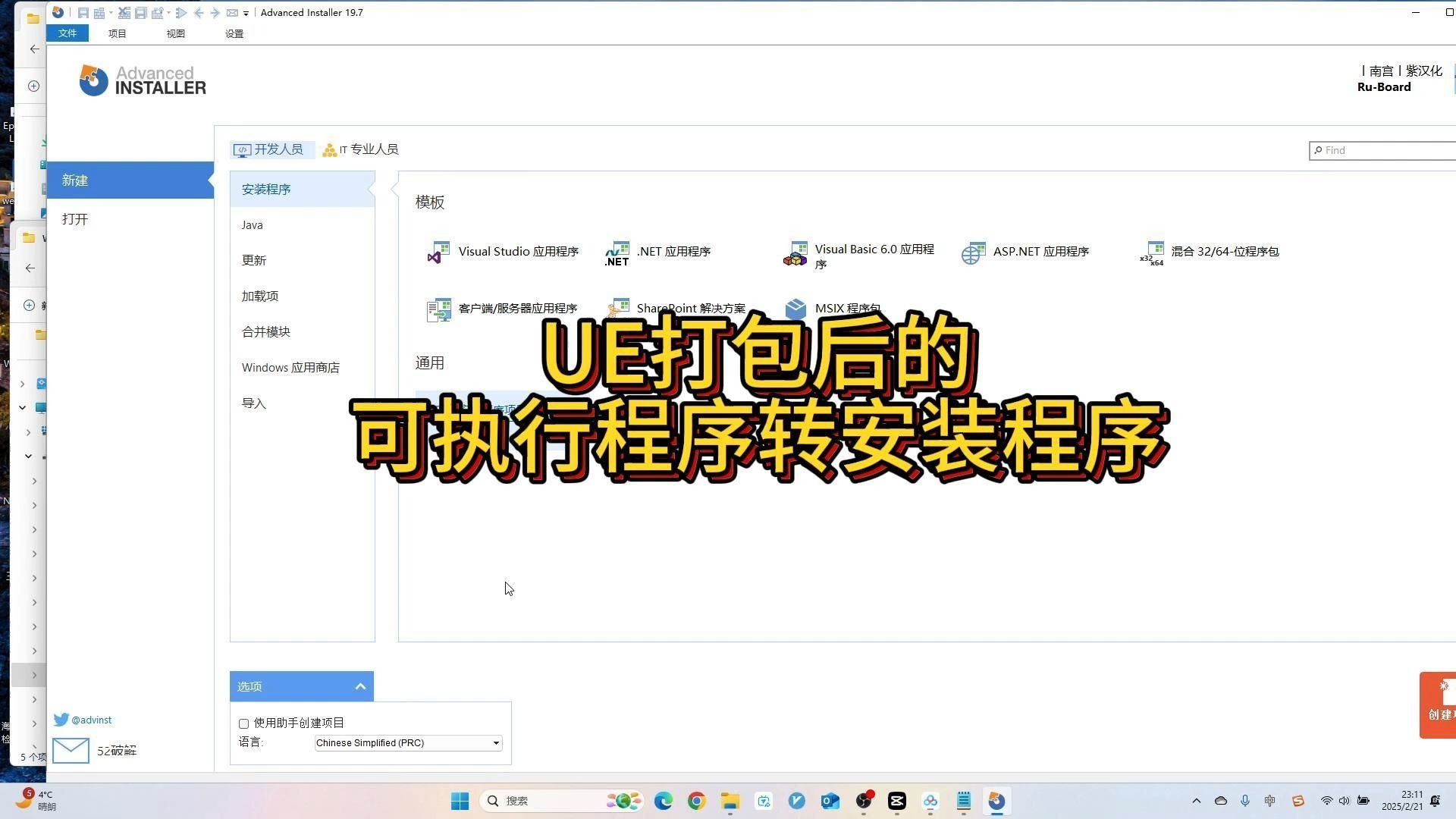Open the 项目 menu

pyautogui.click(x=118, y=33)
